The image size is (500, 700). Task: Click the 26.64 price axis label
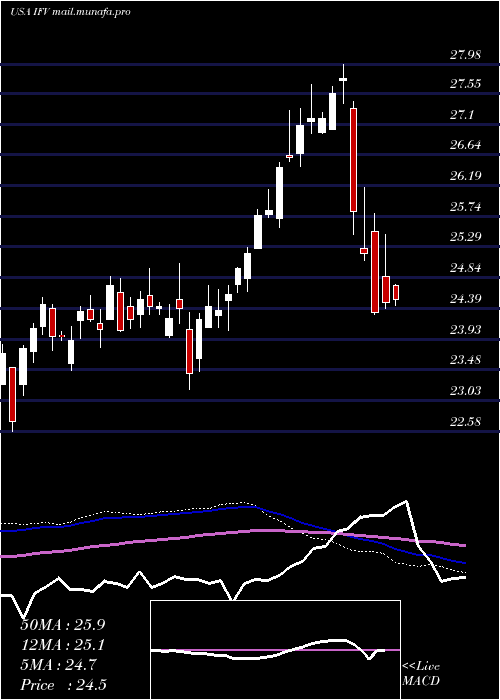tap(465, 145)
